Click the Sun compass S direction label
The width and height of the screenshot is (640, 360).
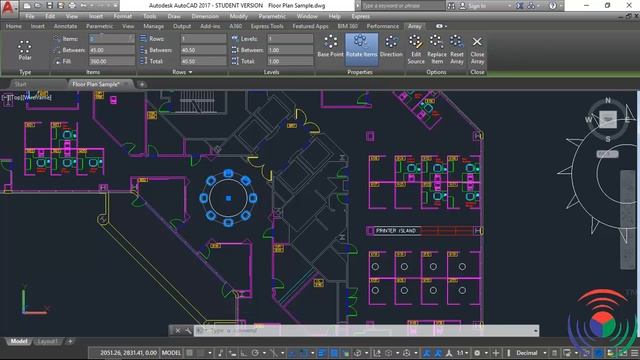(608, 139)
